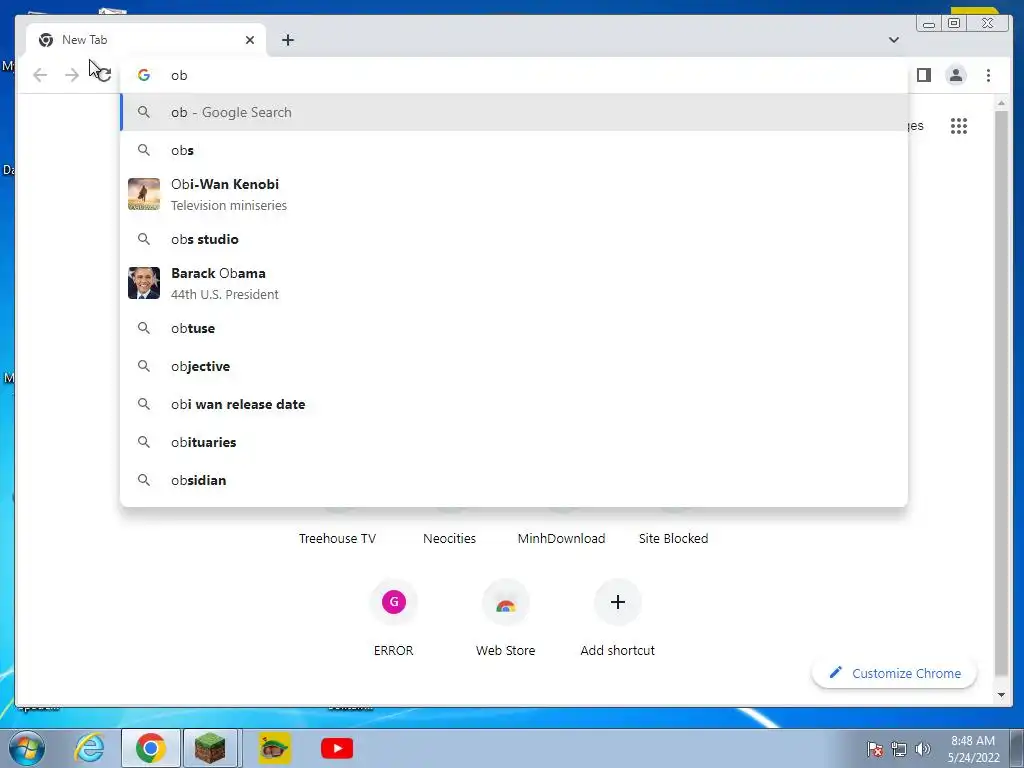The width and height of the screenshot is (1024, 768).
Task: Click the back navigation arrow
Action: [x=40, y=75]
